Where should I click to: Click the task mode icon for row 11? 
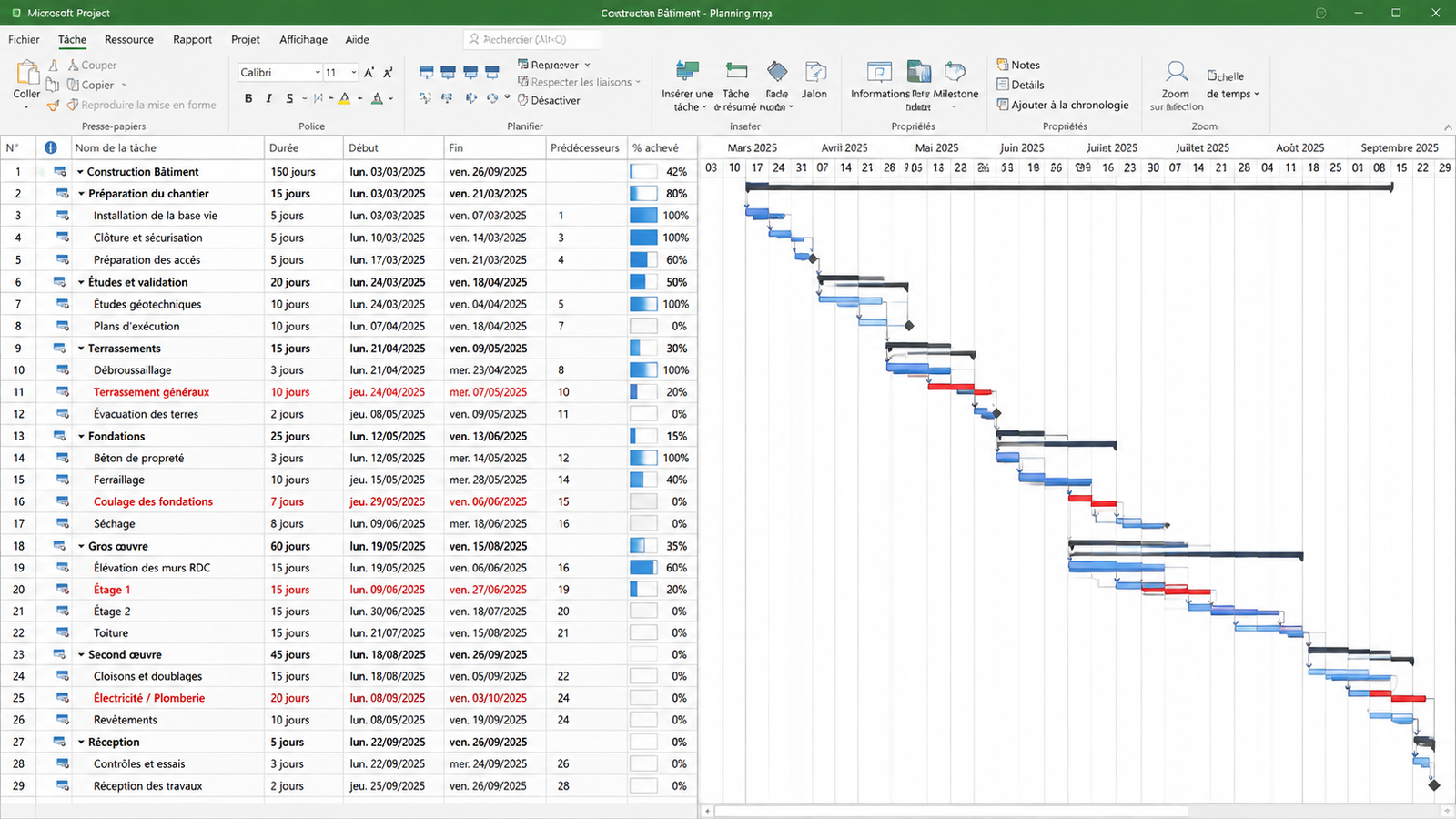pos(62,391)
